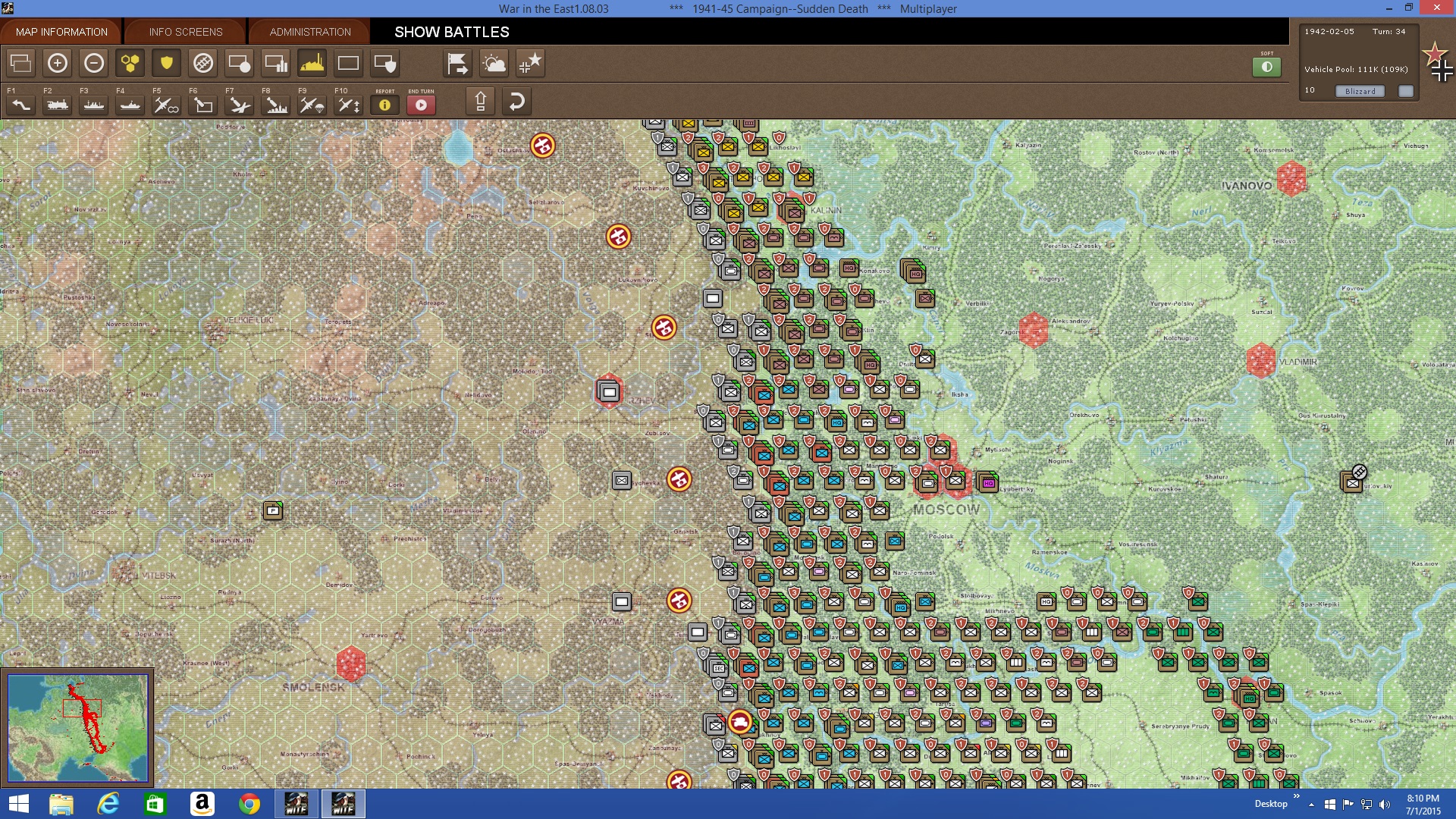Toggle the rail network overlay
This screenshot has height=819, width=1456.
tap(203, 63)
